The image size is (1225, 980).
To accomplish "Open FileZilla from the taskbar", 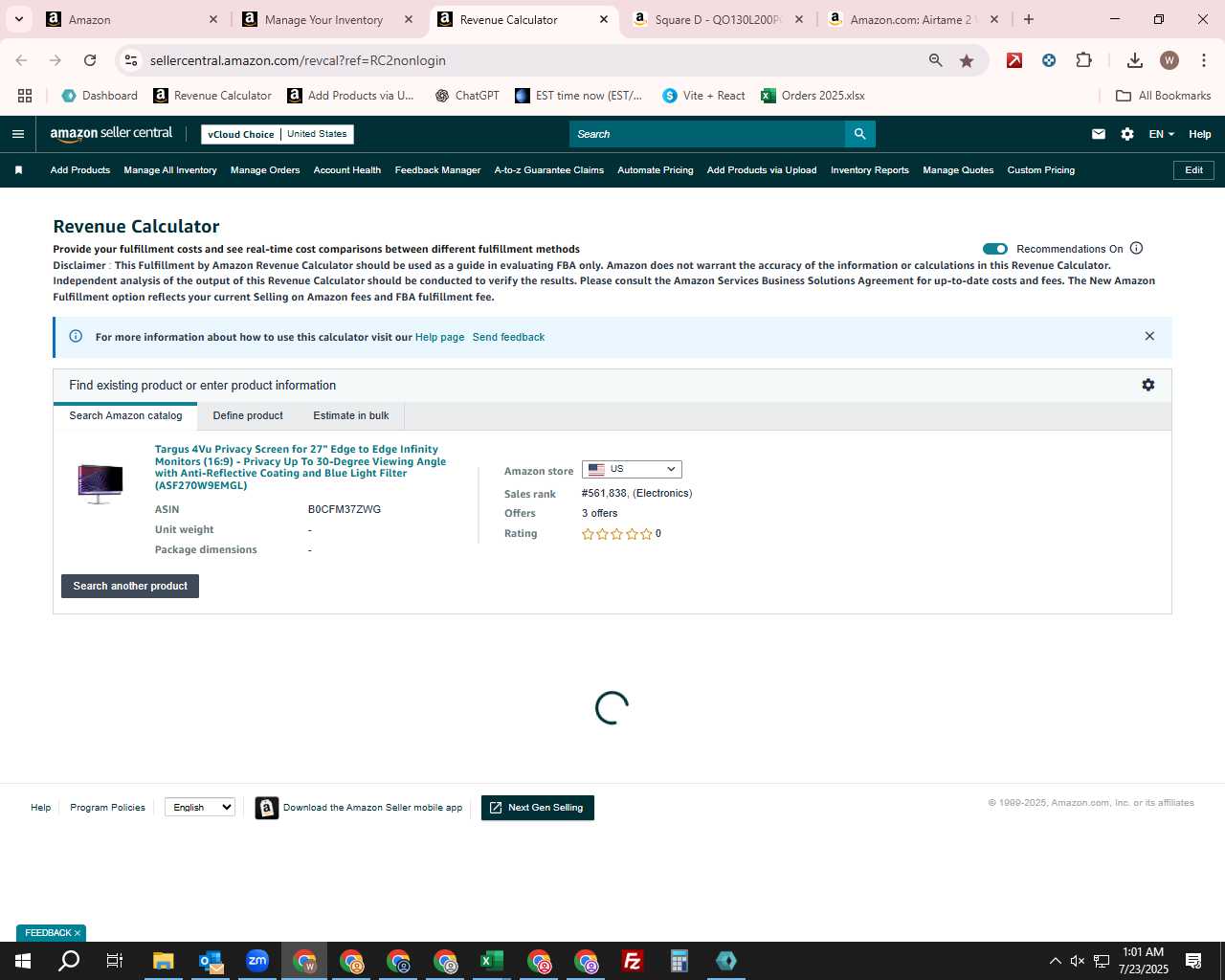I will [x=633, y=961].
